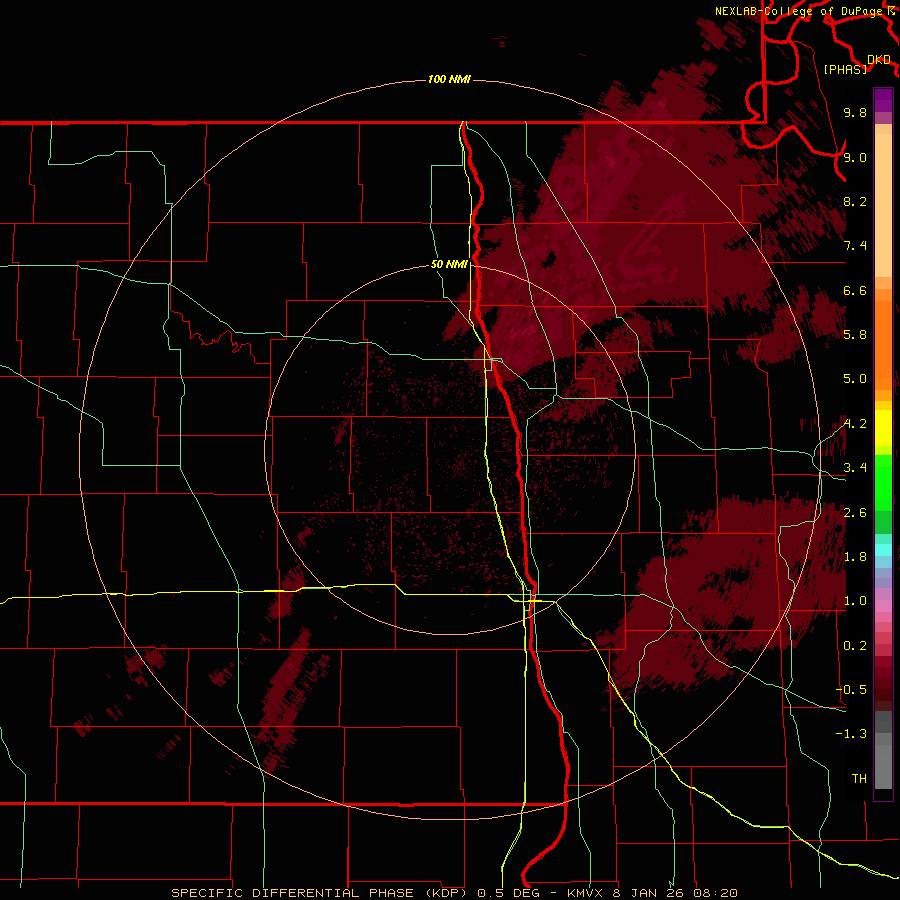Click the 8.2 value on the color scale

[855, 201]
